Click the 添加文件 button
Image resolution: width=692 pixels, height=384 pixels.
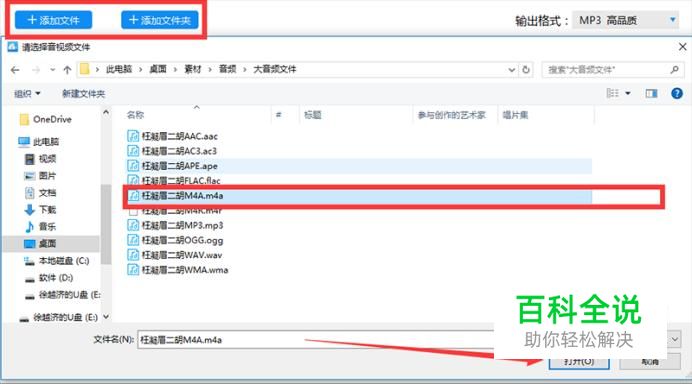[53, 20]
